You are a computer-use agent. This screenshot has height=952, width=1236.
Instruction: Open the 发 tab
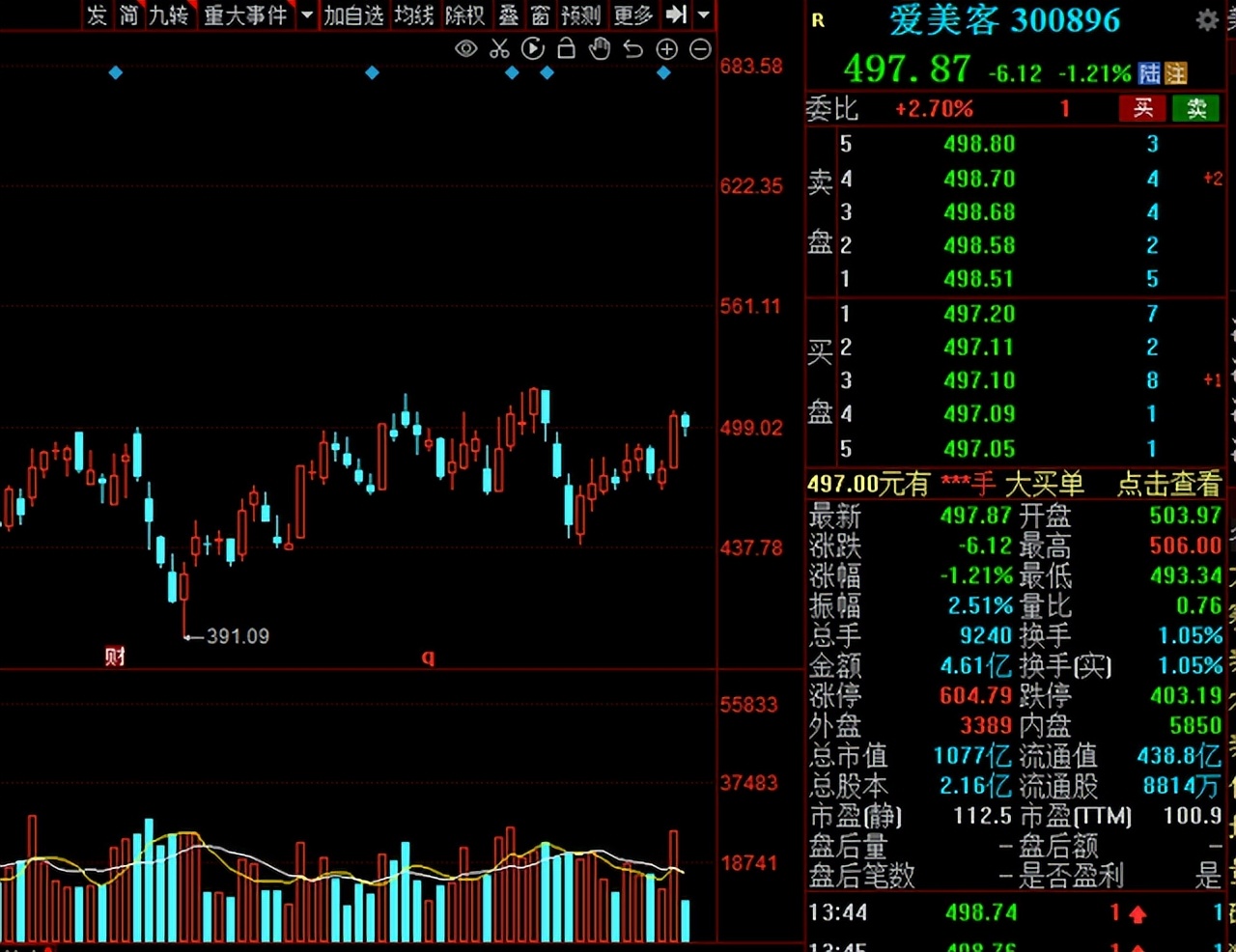97,15
